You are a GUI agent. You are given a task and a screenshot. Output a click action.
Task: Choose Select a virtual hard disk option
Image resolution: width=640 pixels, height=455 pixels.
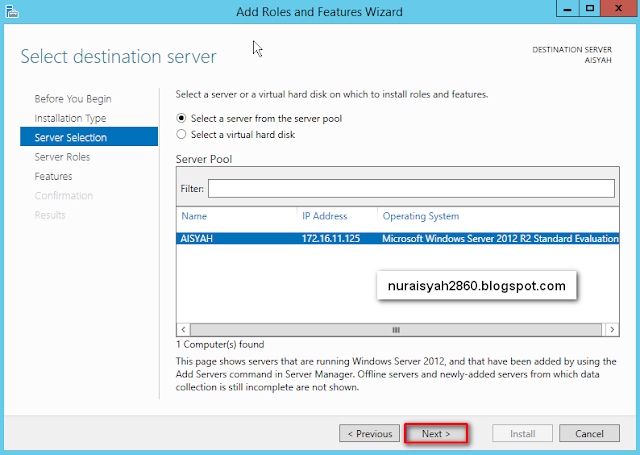[181, 134]
